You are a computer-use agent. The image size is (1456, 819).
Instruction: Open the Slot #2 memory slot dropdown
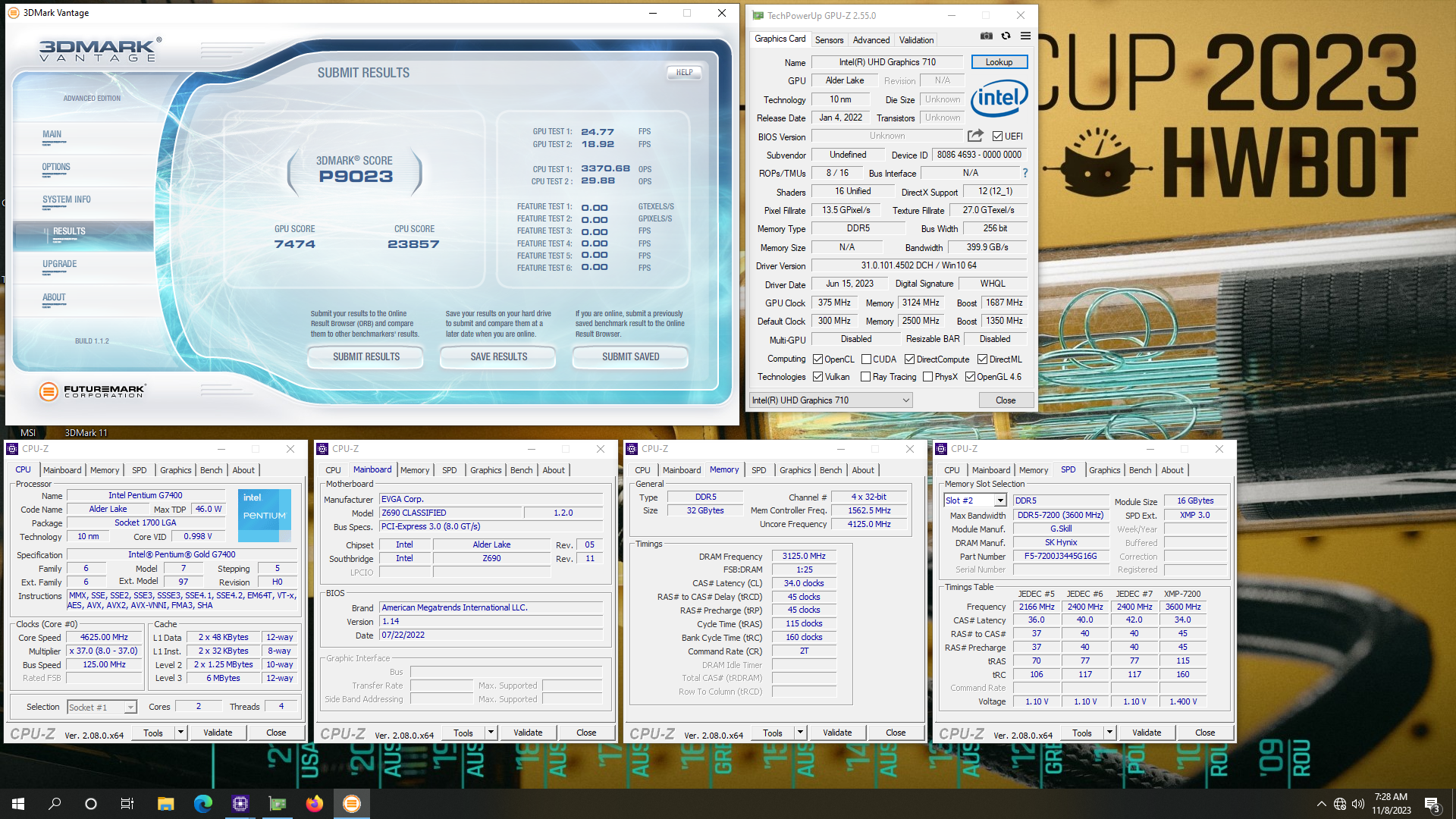pyautogui.click(x=974, y=500)
